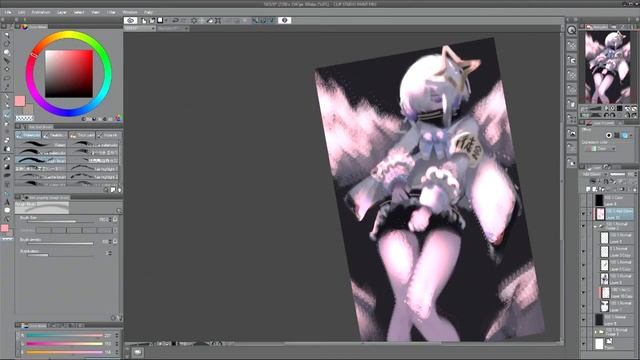The image size is (640, 360).
Task: Click the Redo arrow icon
Action: click(x=184, y=20)
